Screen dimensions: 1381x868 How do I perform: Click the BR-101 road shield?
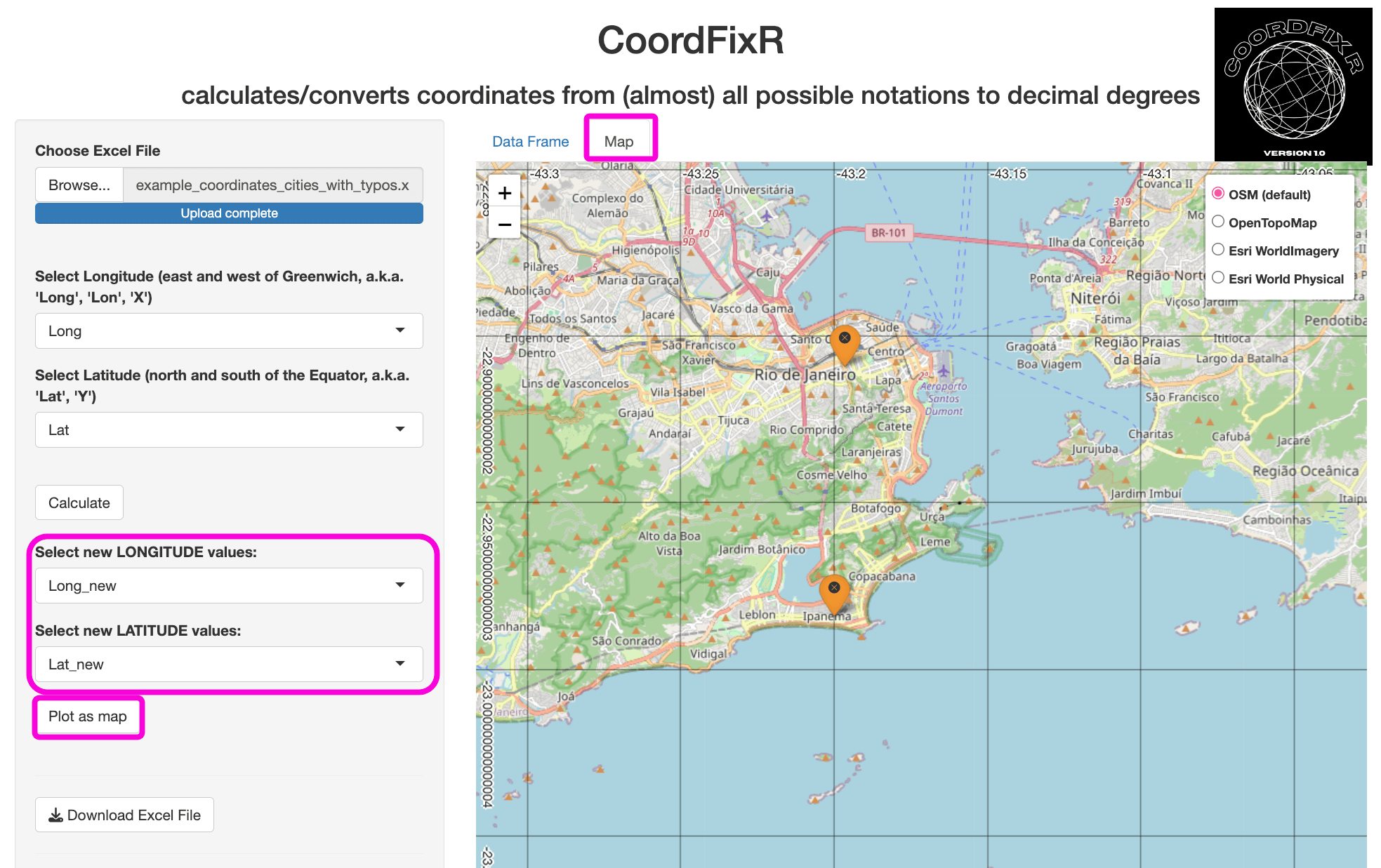point(888,233)
